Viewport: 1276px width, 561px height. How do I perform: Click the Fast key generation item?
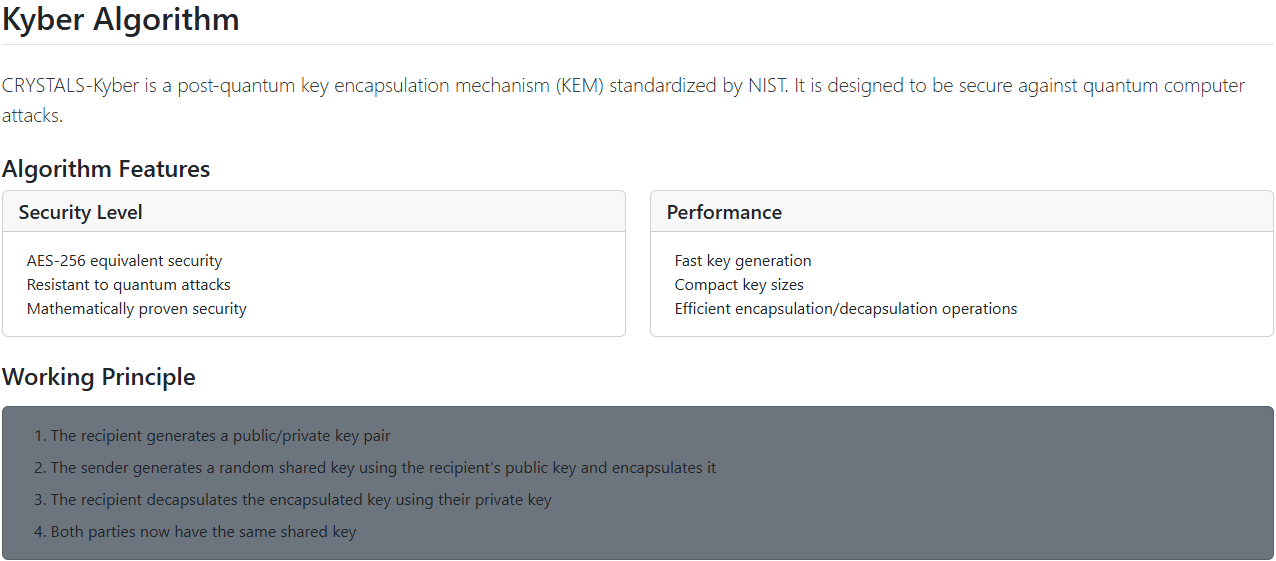[743, 261]
